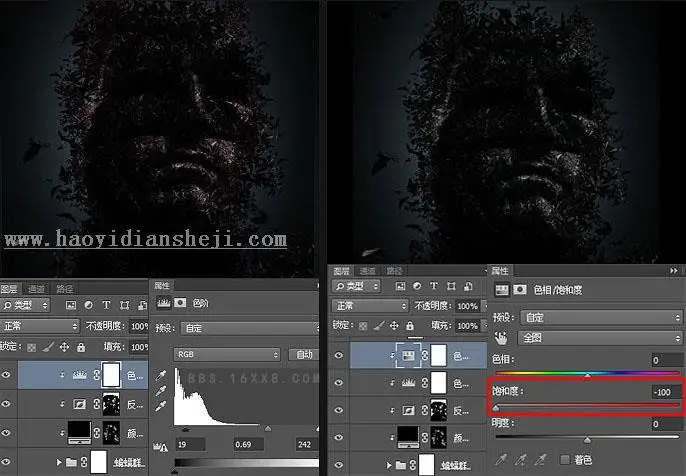Switch to 路径 tab in Hue/Saturation screenshot
The height and width of the screenshot is (476, 686).
394,271
